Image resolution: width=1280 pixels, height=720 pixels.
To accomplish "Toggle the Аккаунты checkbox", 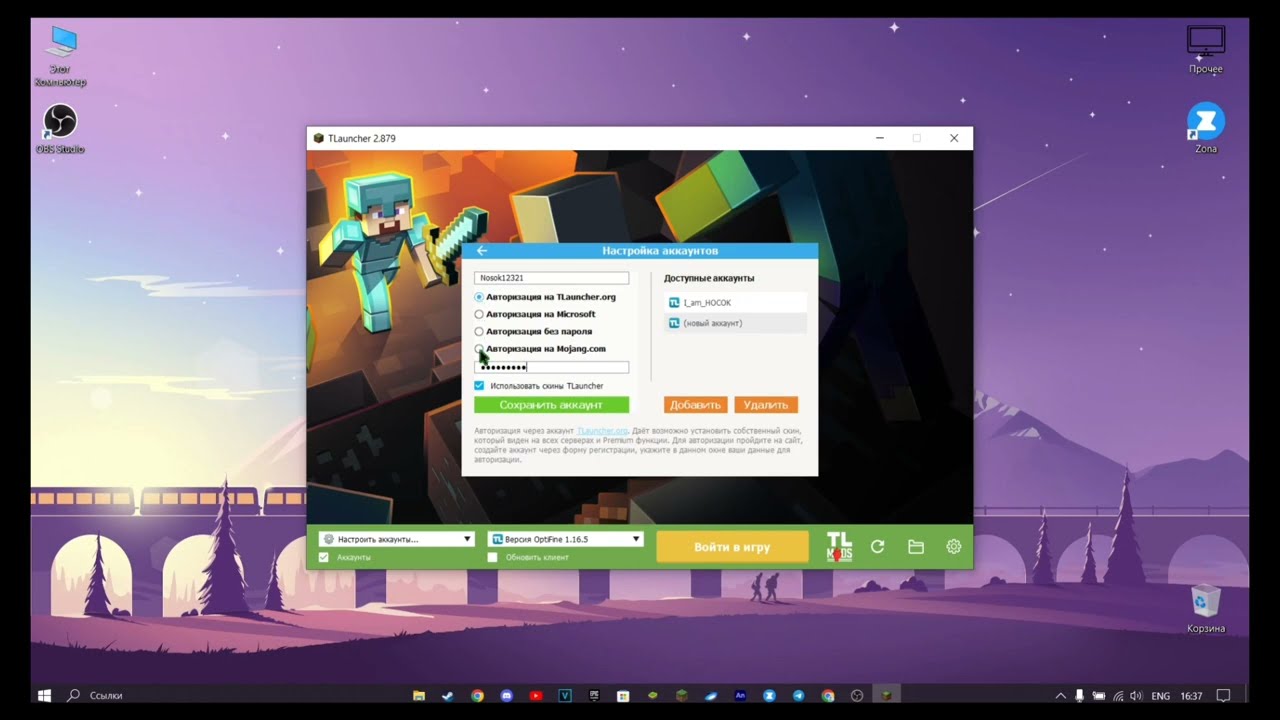I will pyautogui.click(x=323, y=557).
